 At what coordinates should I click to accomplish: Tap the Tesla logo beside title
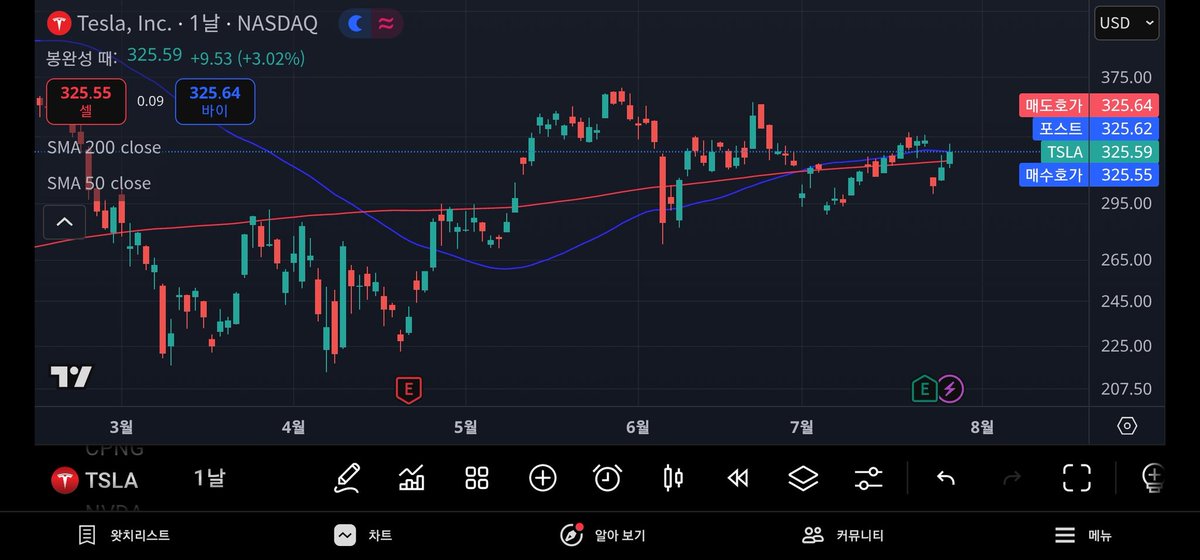(59, 23)
